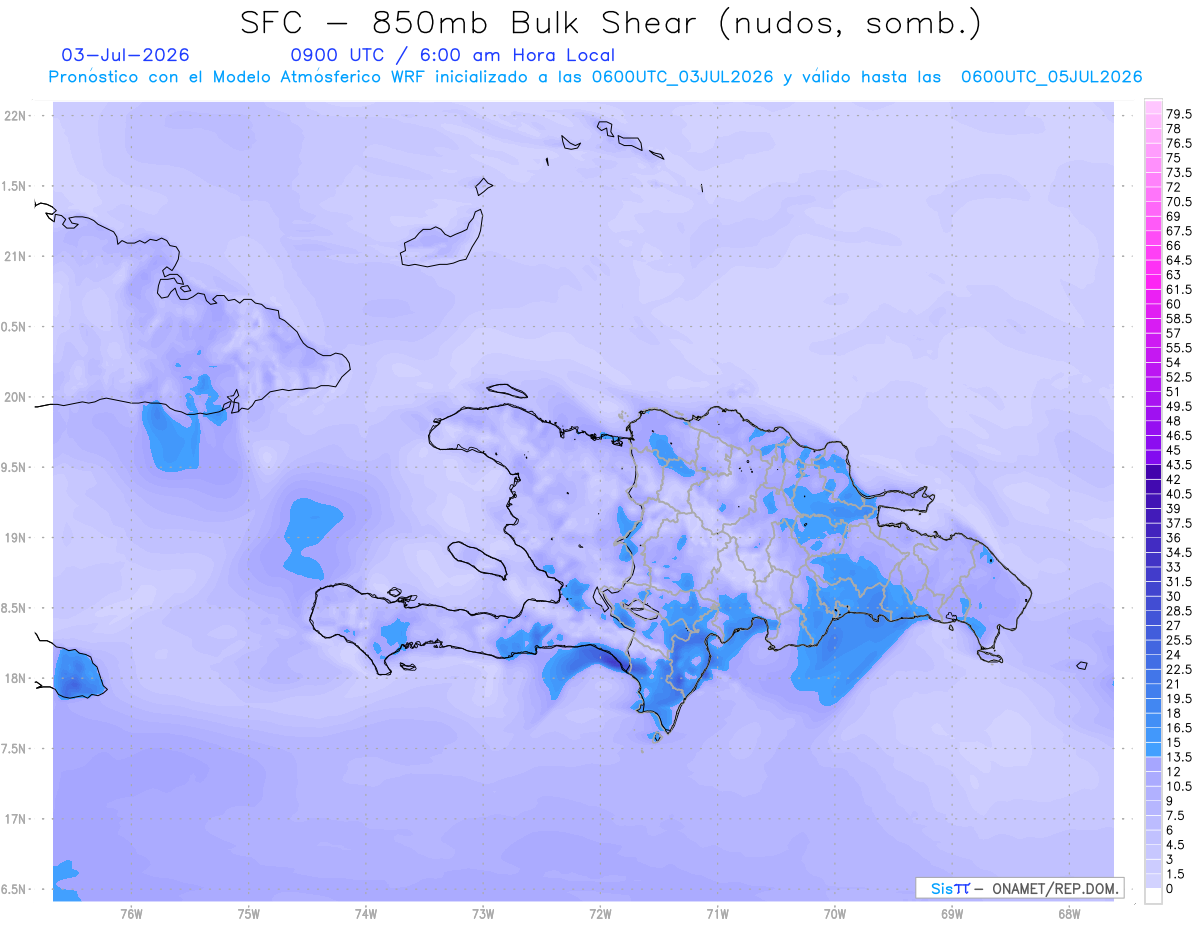Click the '73W' longitude label
The image size is (1200, 927).
pyautogui.click(x=483, y=914)
